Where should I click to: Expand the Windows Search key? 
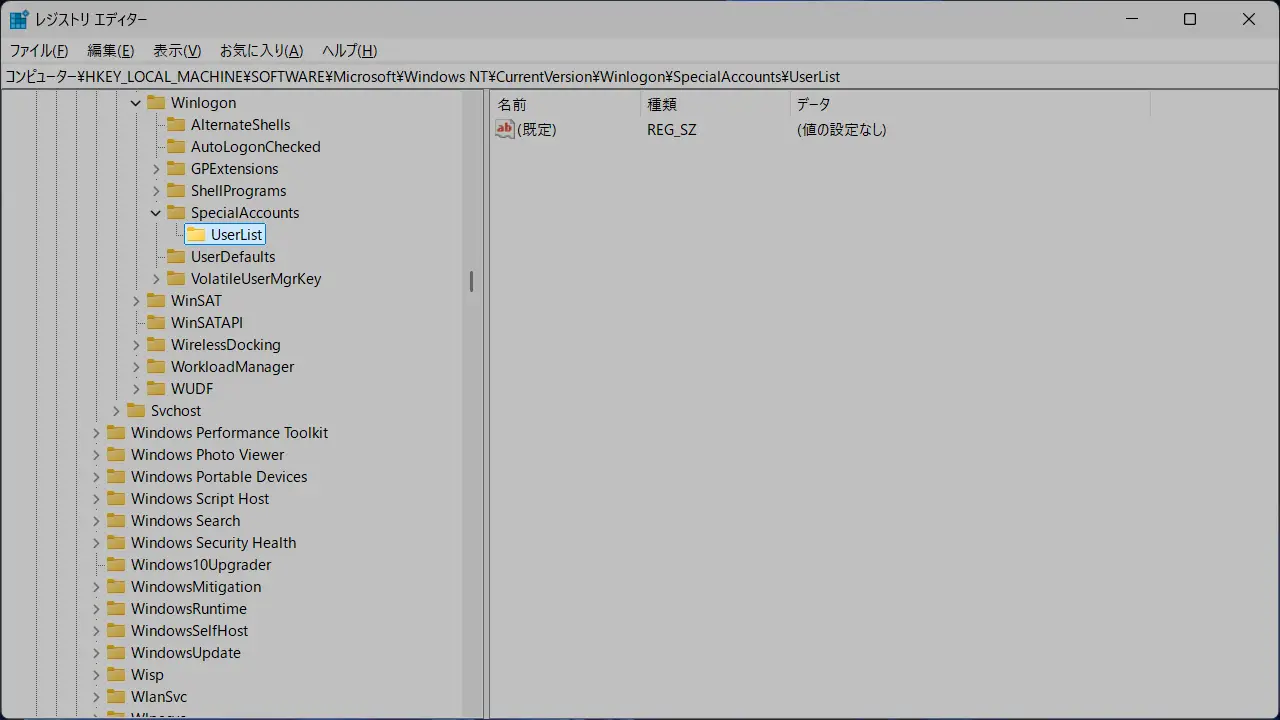pos(96,521)
